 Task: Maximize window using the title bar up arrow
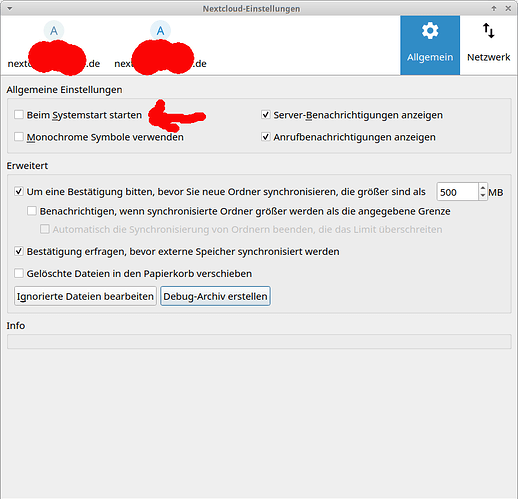tap(494, 8)
